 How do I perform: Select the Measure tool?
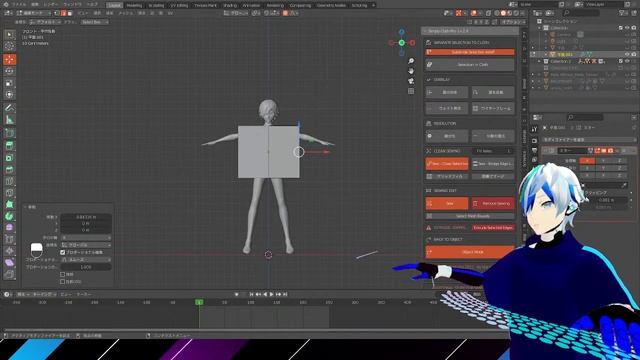point(9,120)
